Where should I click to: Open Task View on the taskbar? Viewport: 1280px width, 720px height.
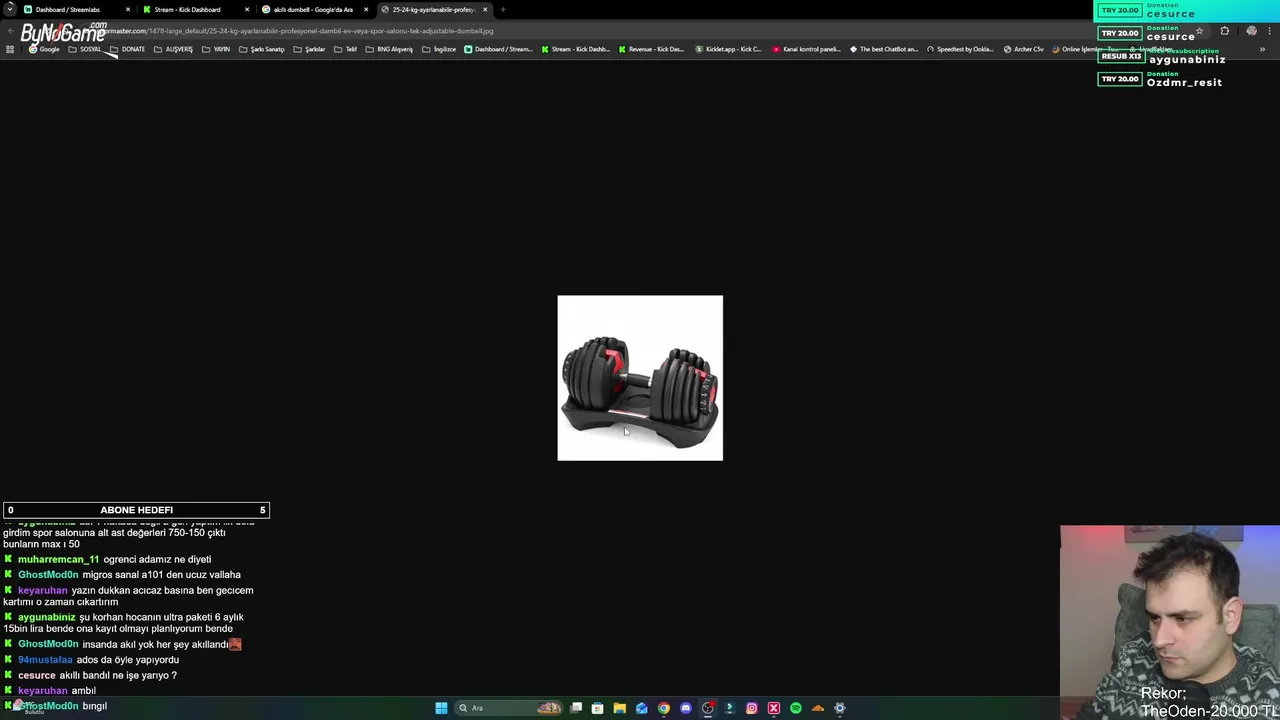click(x=576, y=708)
